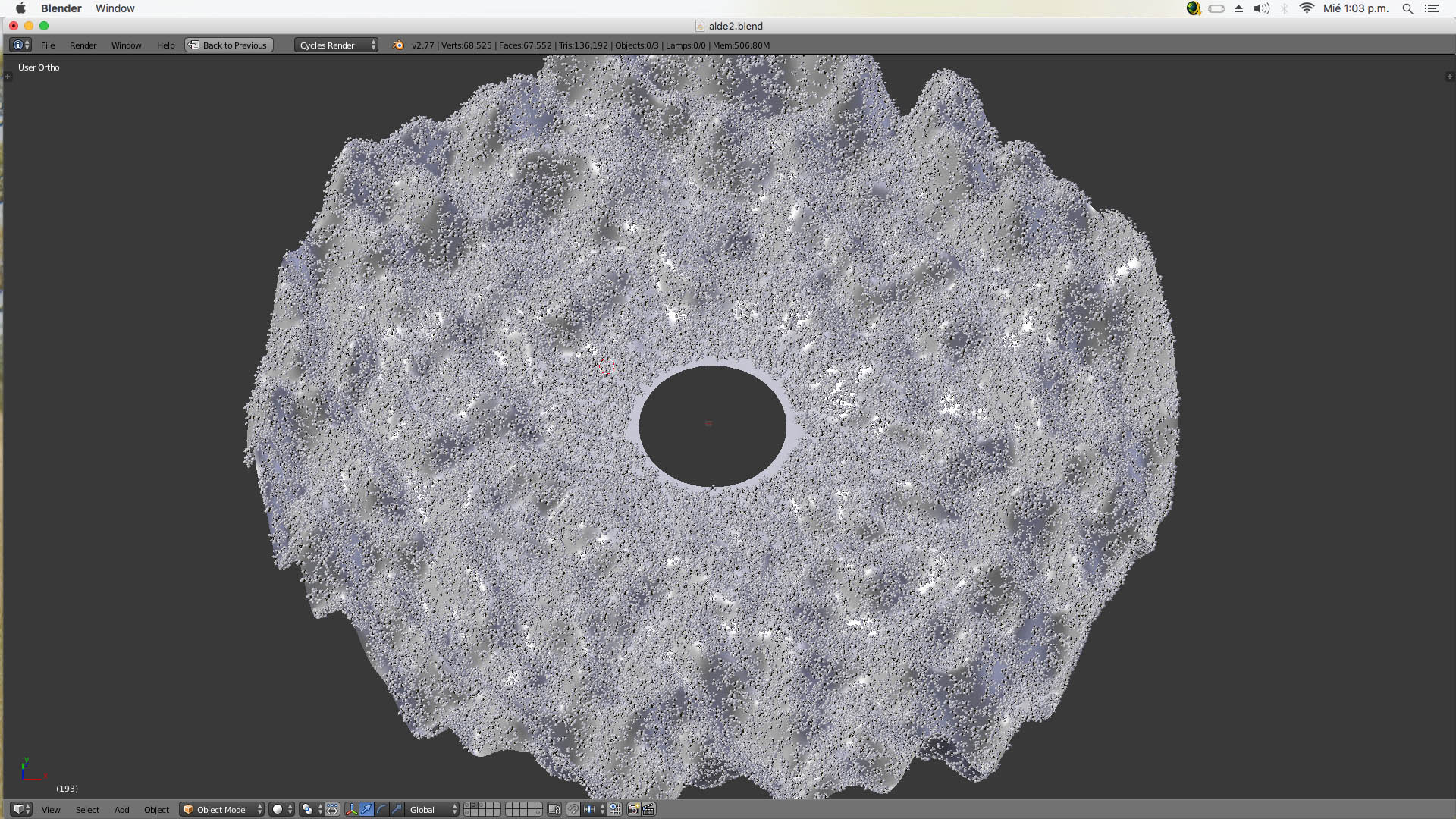Screen dimensions: 1456x819
Task: Open the Object Mode dropdown
Action: 221,810
